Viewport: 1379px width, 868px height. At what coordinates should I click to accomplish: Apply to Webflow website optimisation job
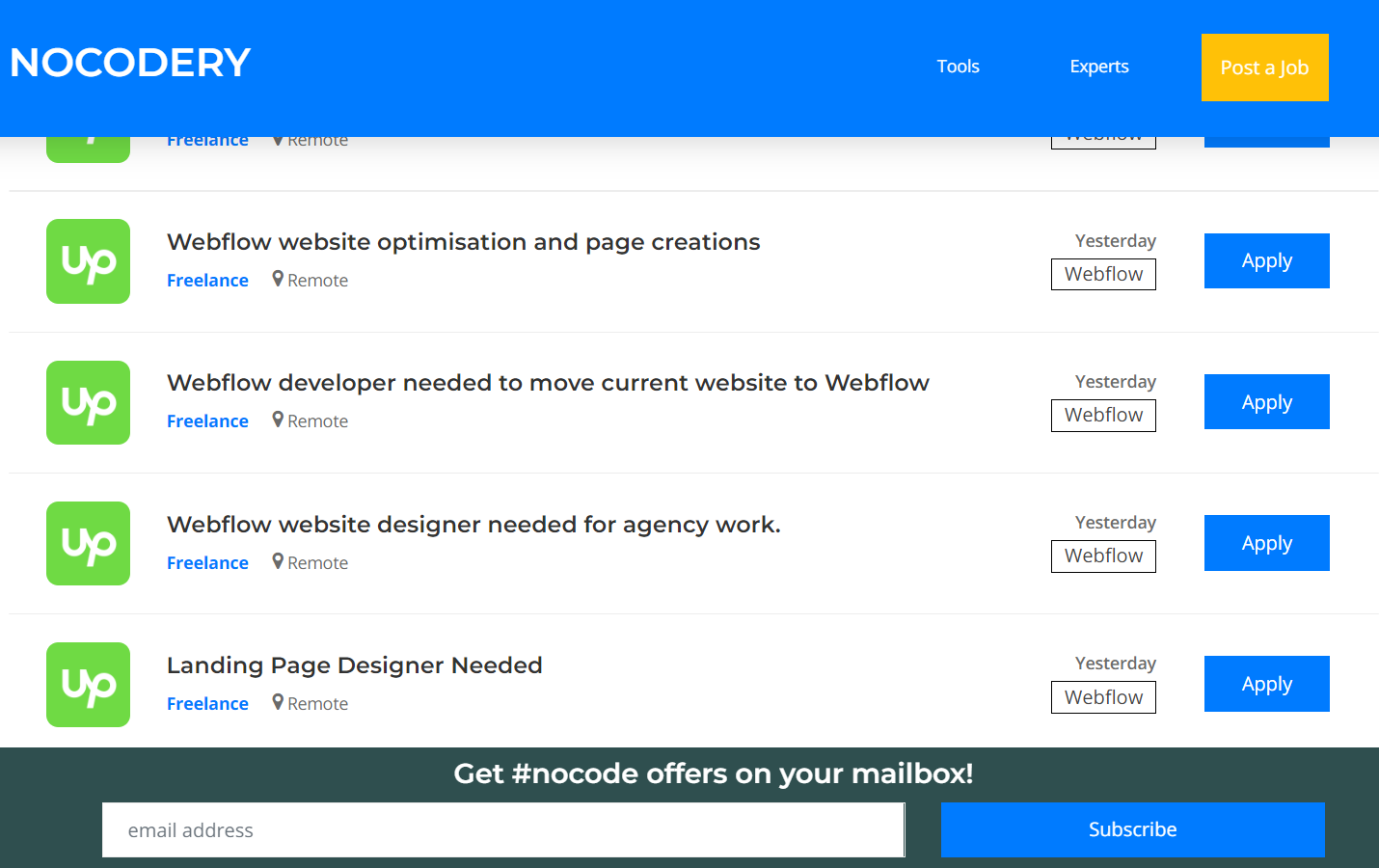(x=1266, y=261)
